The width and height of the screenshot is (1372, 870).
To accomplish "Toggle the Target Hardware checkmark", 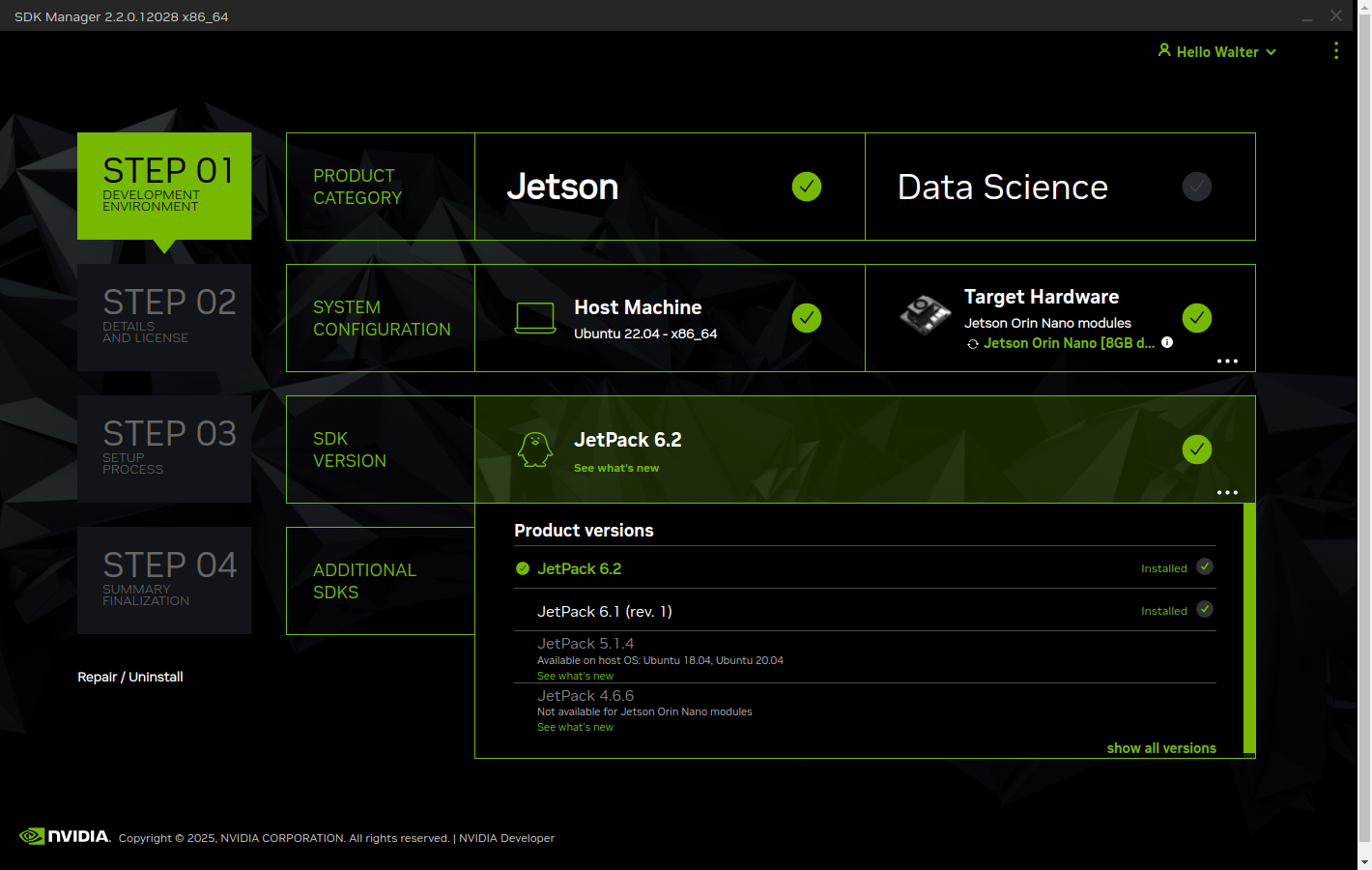I will coord(1197,318).
